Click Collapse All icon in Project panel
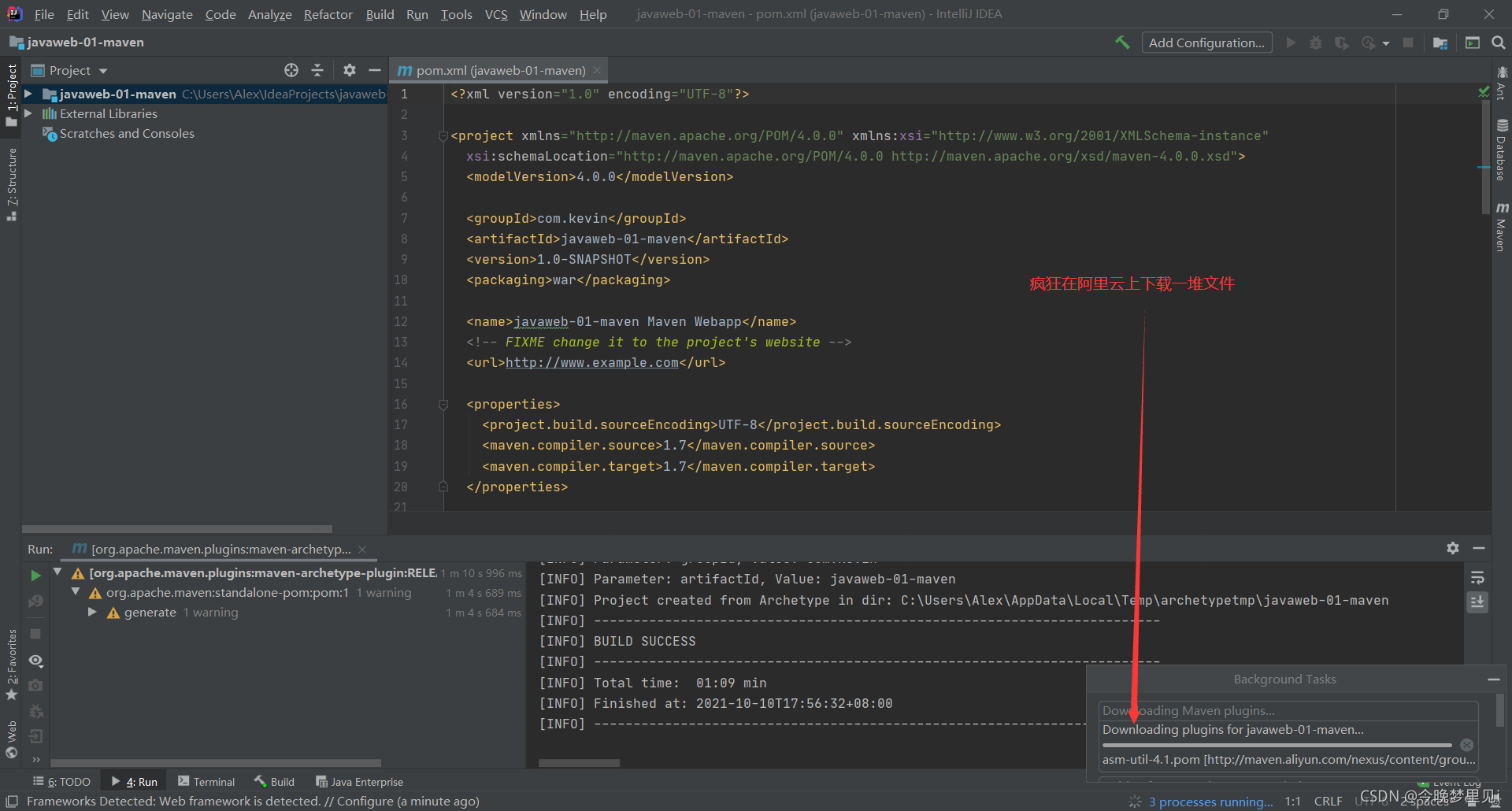Image resolution: width=1512 pixels, height=811 pixels. [x=317, y=70]
